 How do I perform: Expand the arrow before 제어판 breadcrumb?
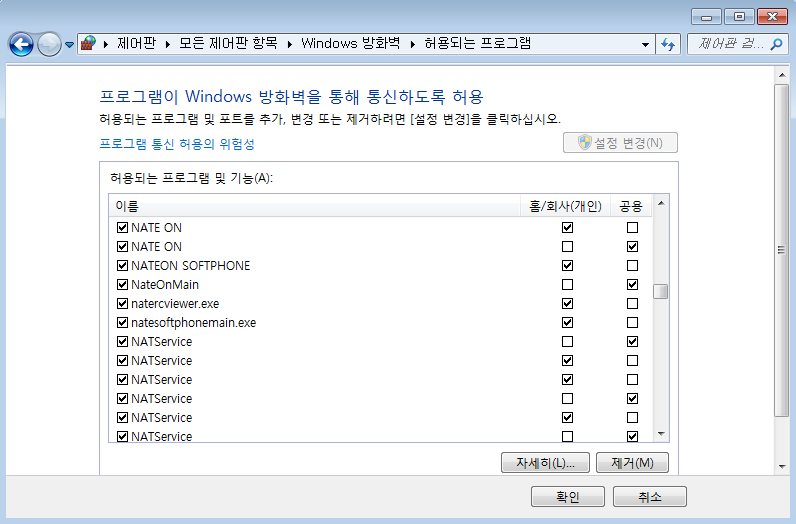[106, 45]
